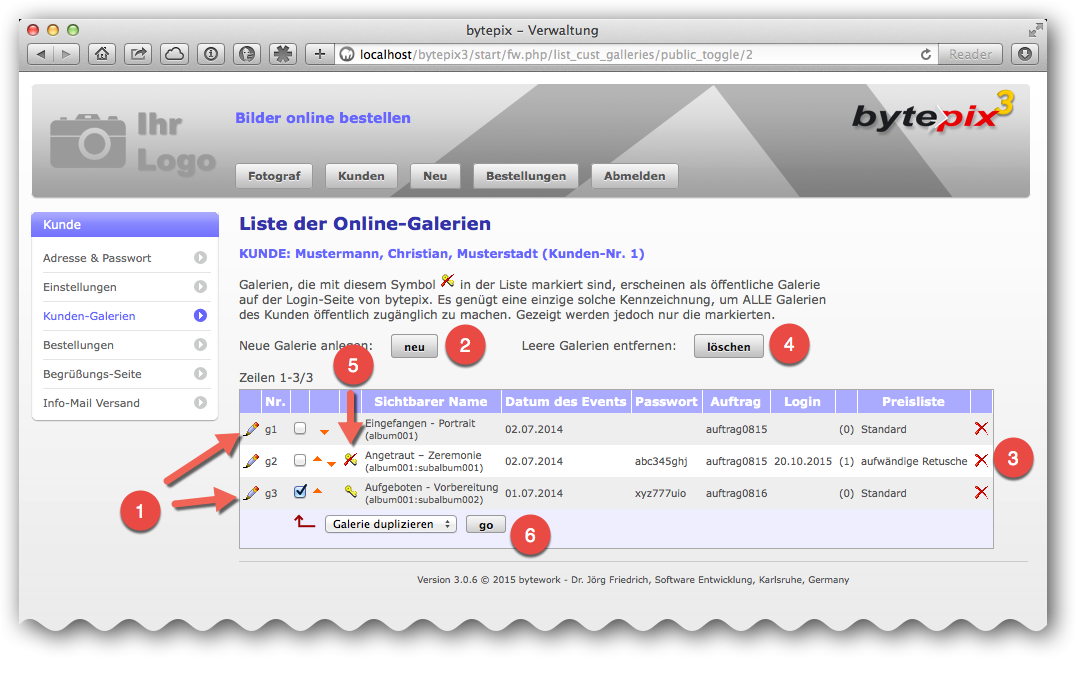
Task: Click the event date 01.07.2014
Action: coord(534,493)
